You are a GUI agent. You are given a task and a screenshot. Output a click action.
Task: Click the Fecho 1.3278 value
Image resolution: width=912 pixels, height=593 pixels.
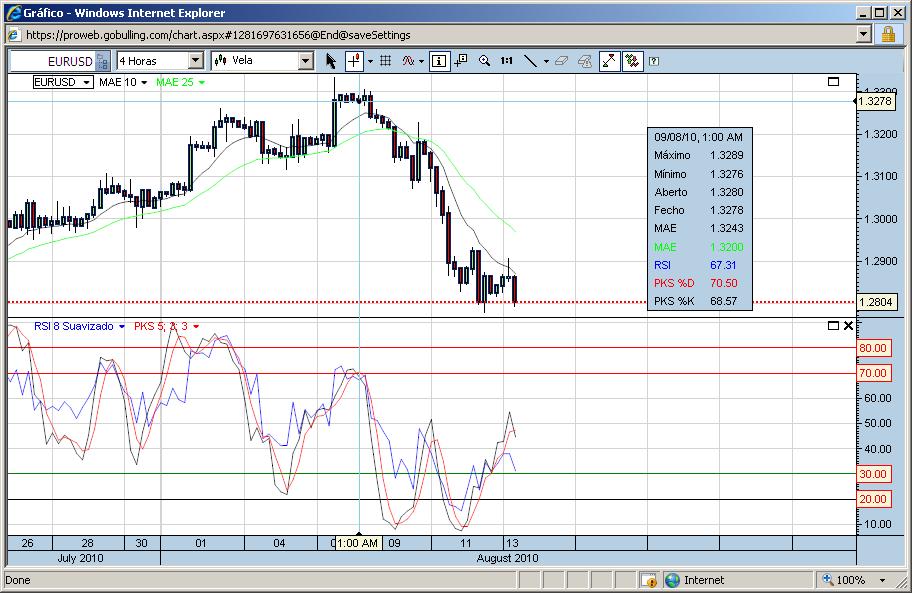coord(726,210)
